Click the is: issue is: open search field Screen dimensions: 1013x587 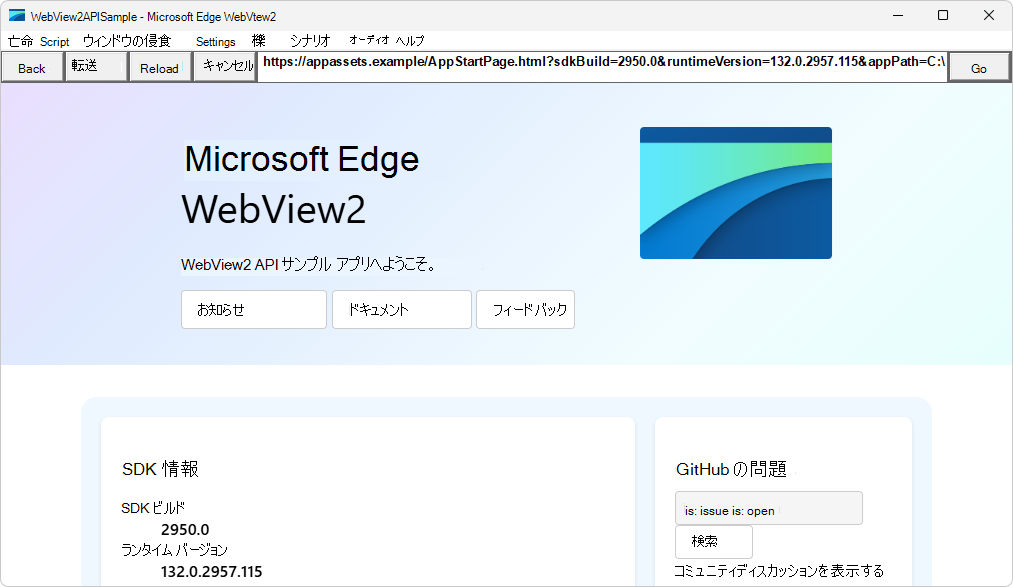coord(768,508)
